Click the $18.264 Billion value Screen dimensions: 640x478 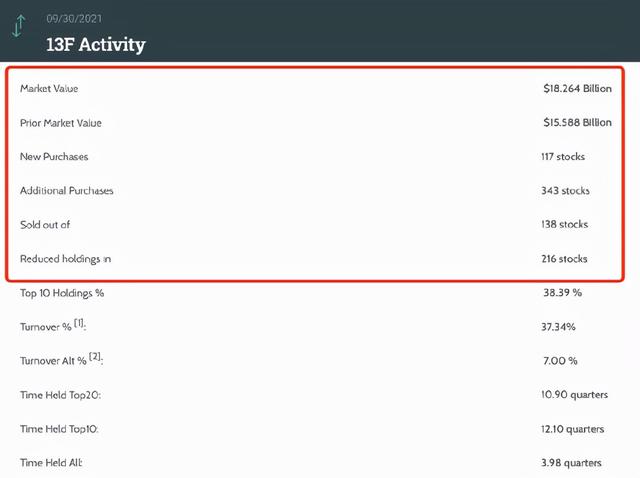pos(577,89)
